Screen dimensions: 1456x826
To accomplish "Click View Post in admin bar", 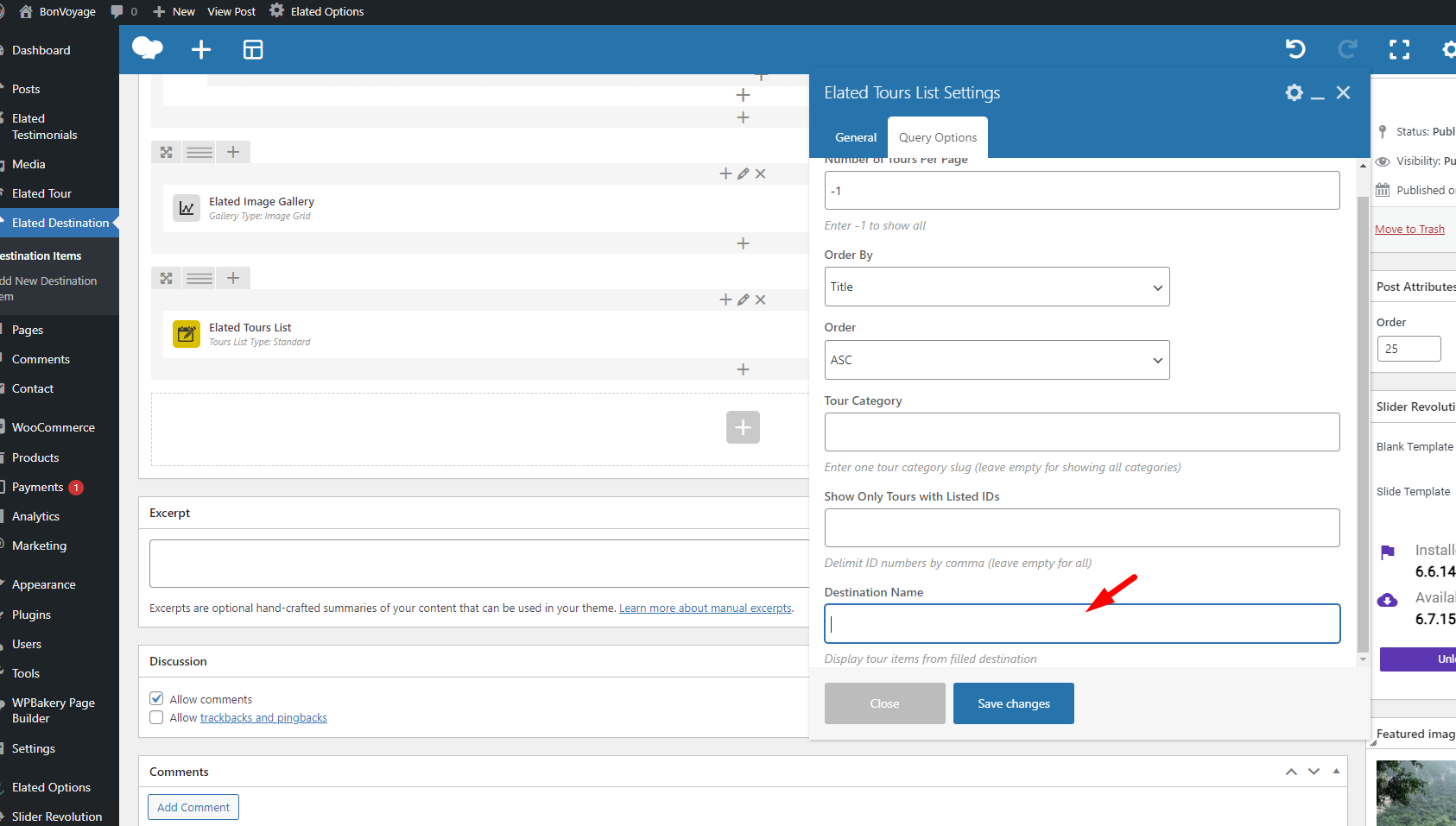I will [x=231, y=11].
